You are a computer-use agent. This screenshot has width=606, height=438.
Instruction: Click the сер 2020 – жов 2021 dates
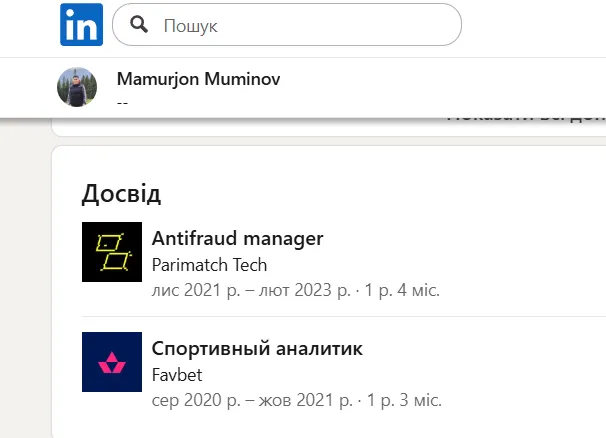tap(250, 400)
